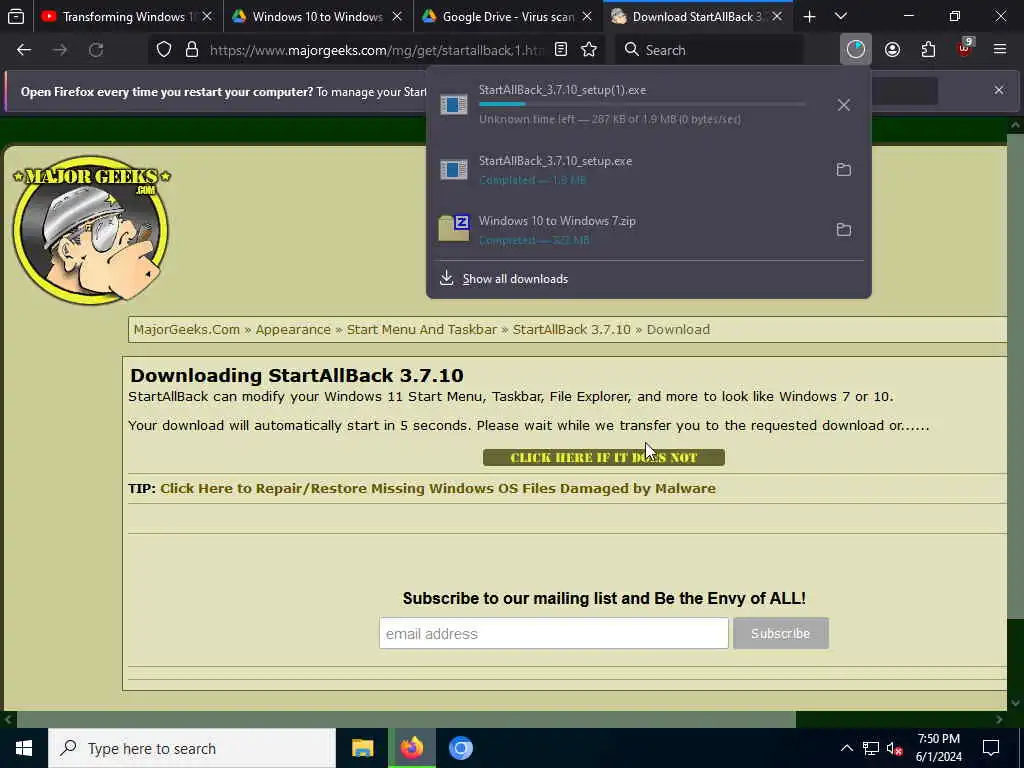Image resolution: width=1024 pixels, height=768 pixels.
Task: Open uBlock Origin extension icon
Action: pyautogui.click(x=965, y=50)
